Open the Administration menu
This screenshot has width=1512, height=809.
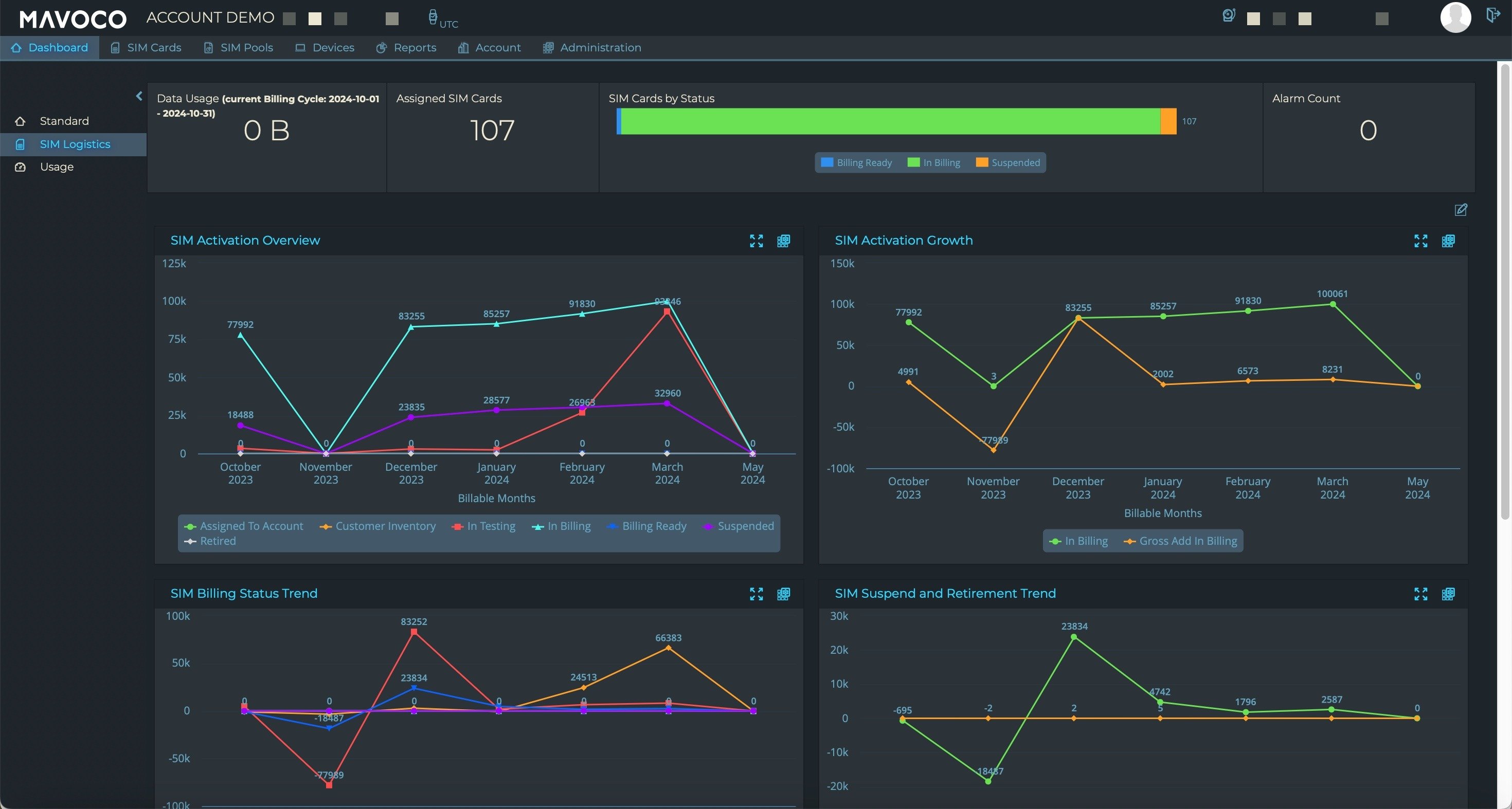[x=591, y=47]
